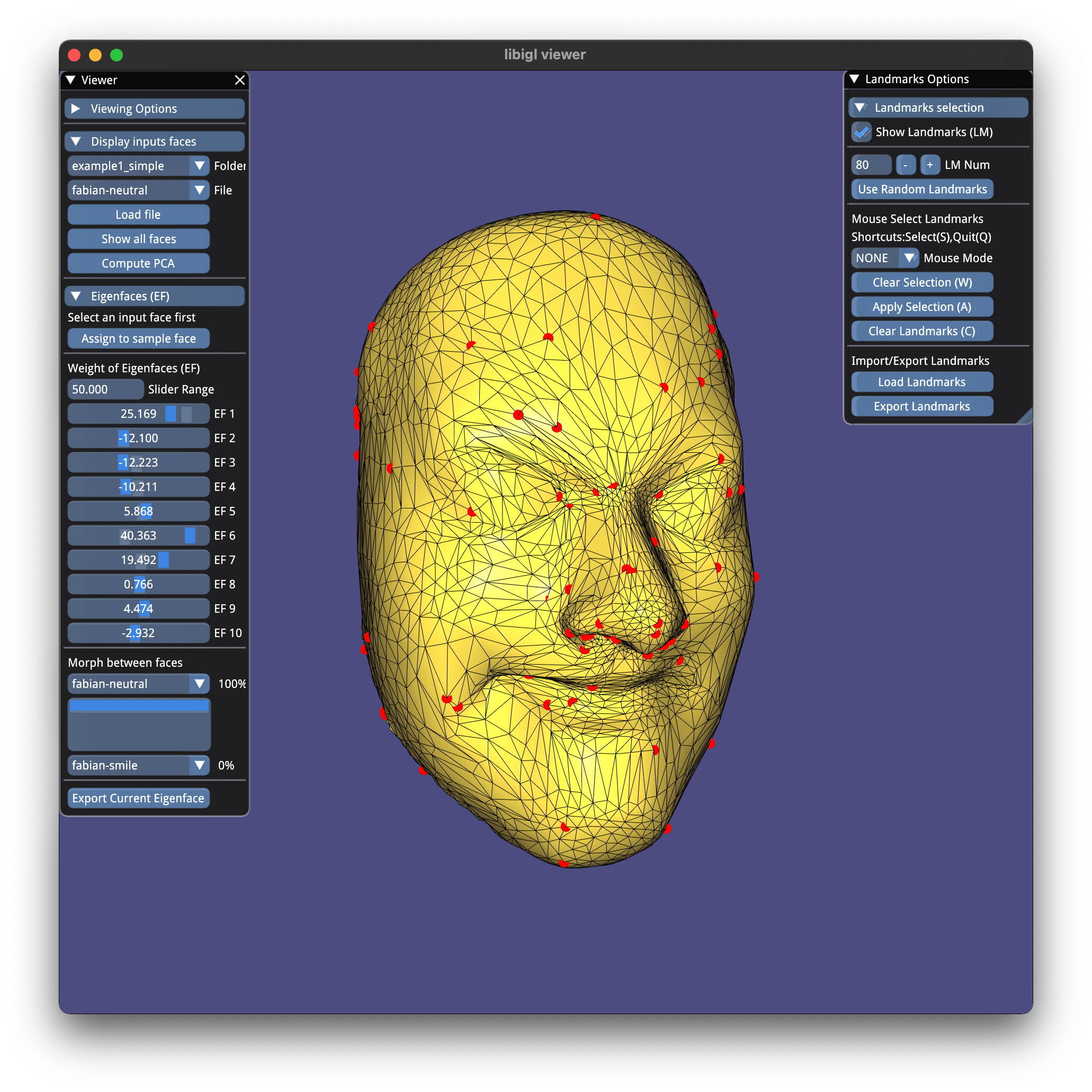1092x1092 pixels.
Task: Collapse the Display inputs faces section
Action: (x=76, y=141)
